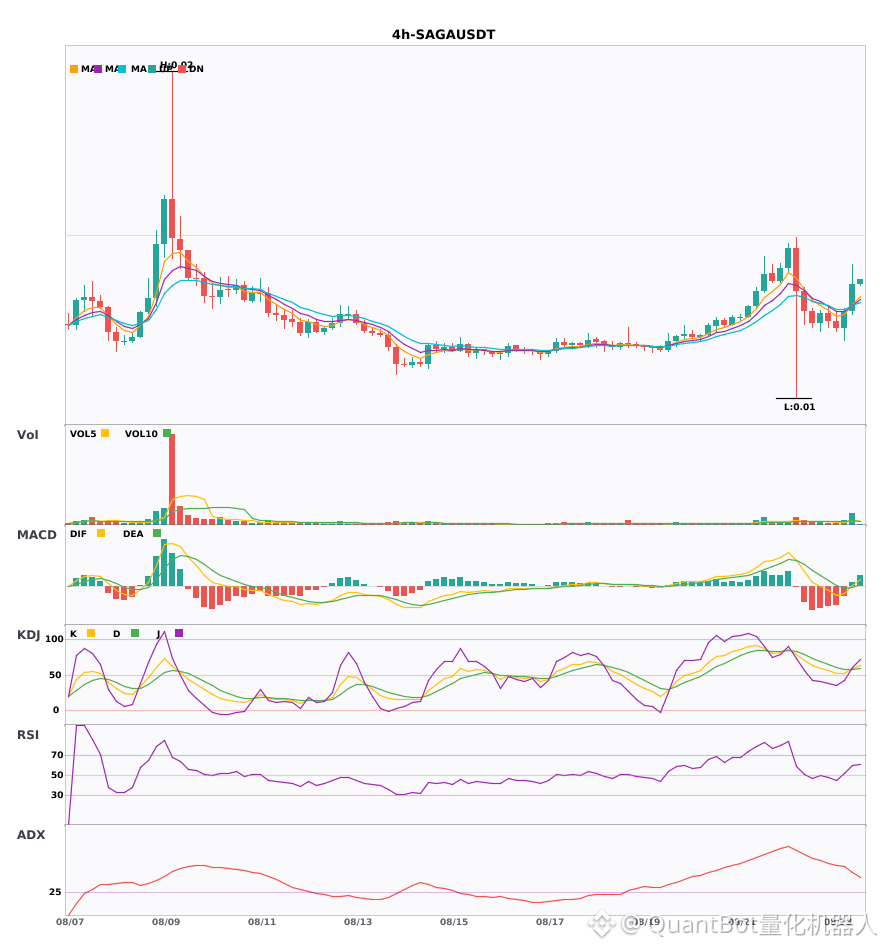
Task: Click the 08/15 date label
Action: point(454,922)
